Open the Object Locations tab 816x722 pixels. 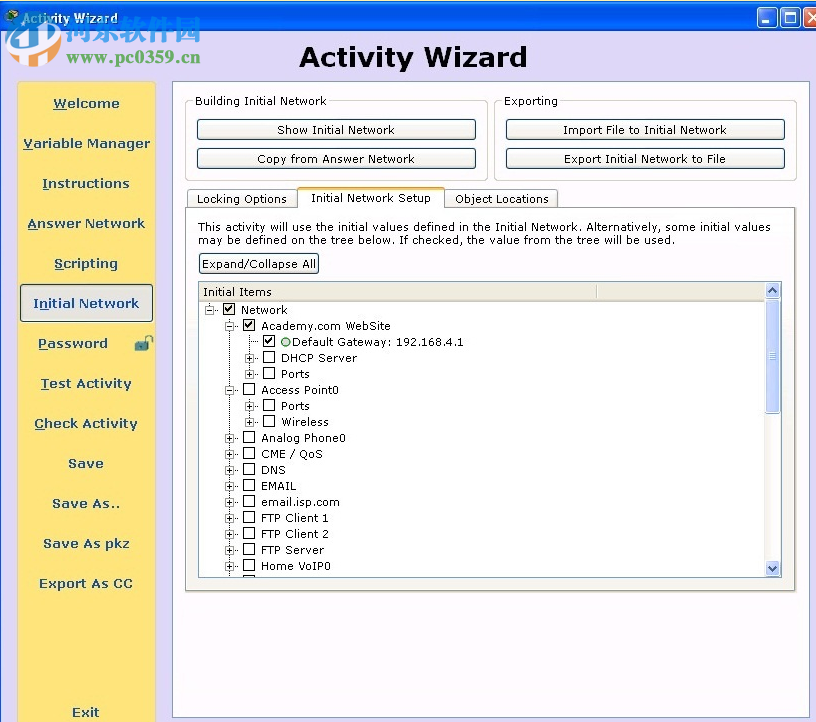tap(501, 198)
